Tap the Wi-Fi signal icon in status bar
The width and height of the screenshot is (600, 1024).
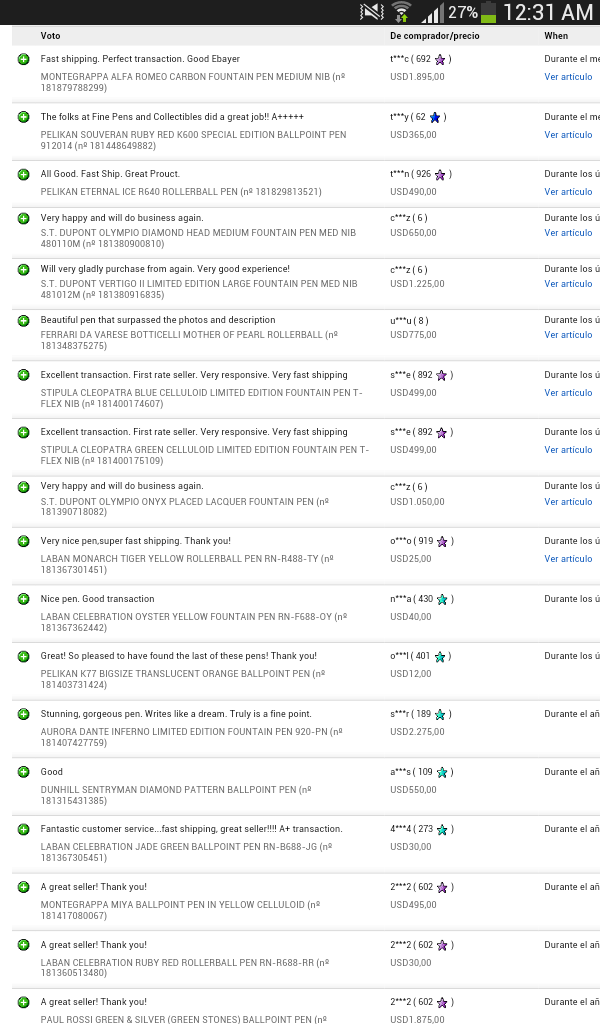click(x=402, y=12)
